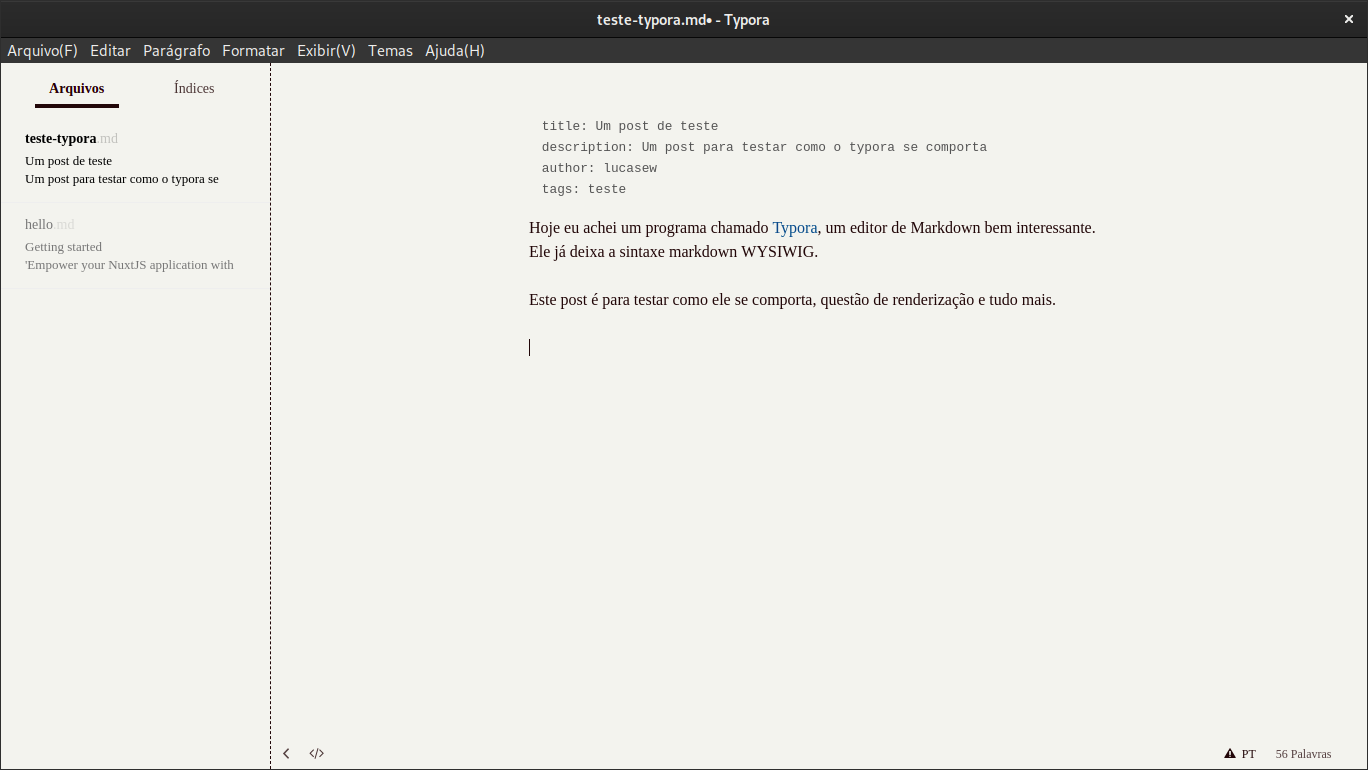
Task: Open the Ajuda(H) menu
Action: 455,51
